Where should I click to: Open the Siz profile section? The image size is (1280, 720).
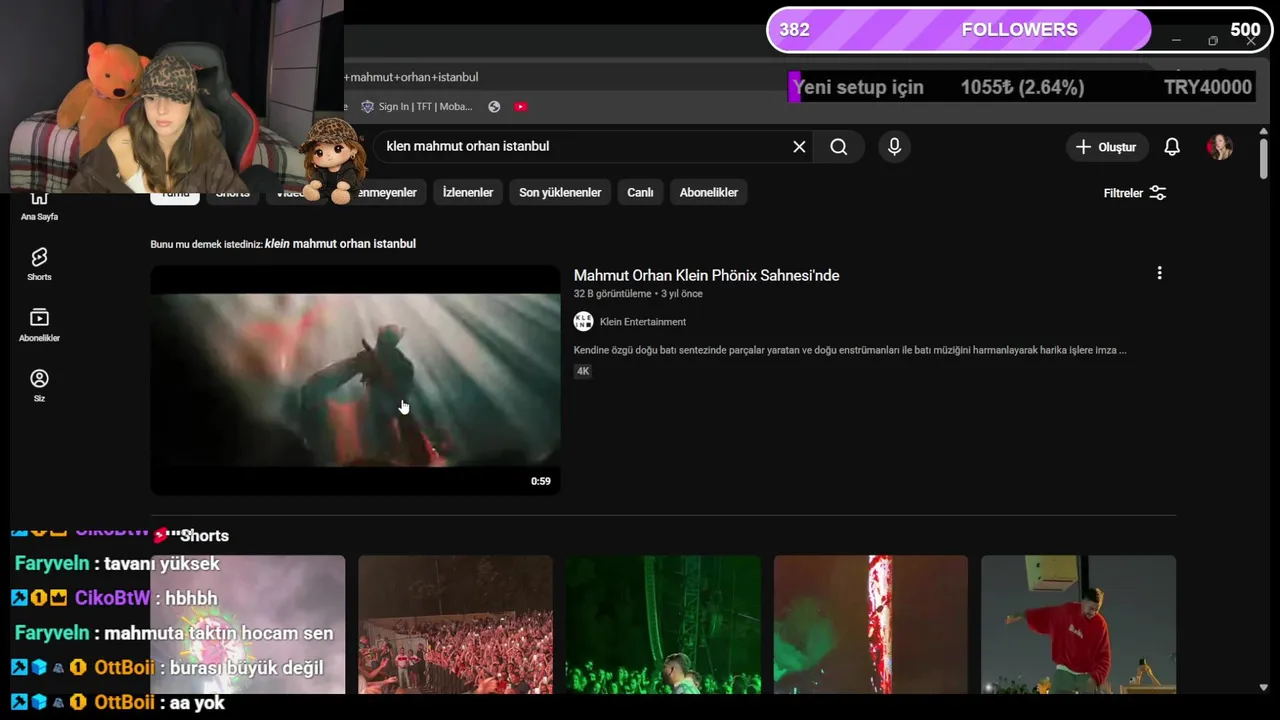tap(39, 385)
